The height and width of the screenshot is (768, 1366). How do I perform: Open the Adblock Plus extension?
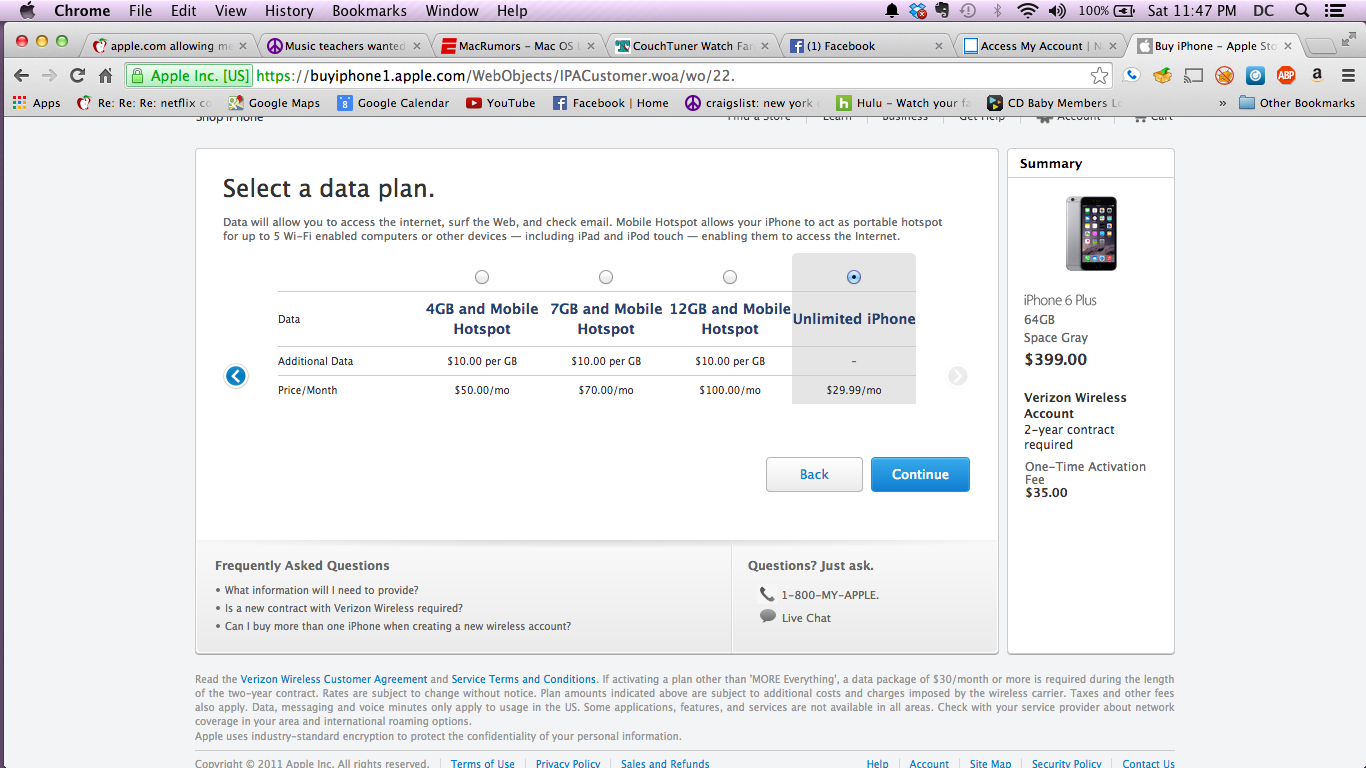[x=1286, y=75]
